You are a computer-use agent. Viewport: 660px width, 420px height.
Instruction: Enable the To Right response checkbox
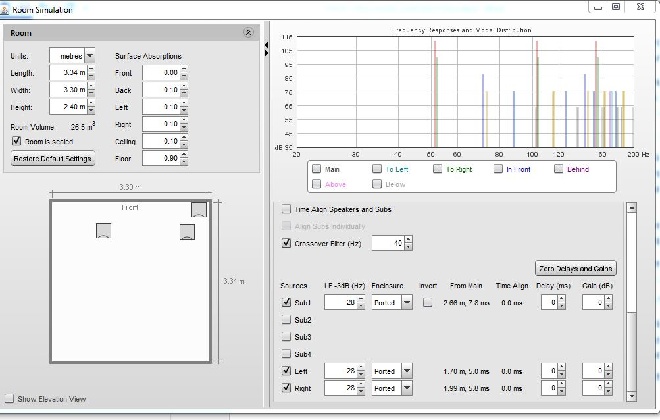(438, 169)
